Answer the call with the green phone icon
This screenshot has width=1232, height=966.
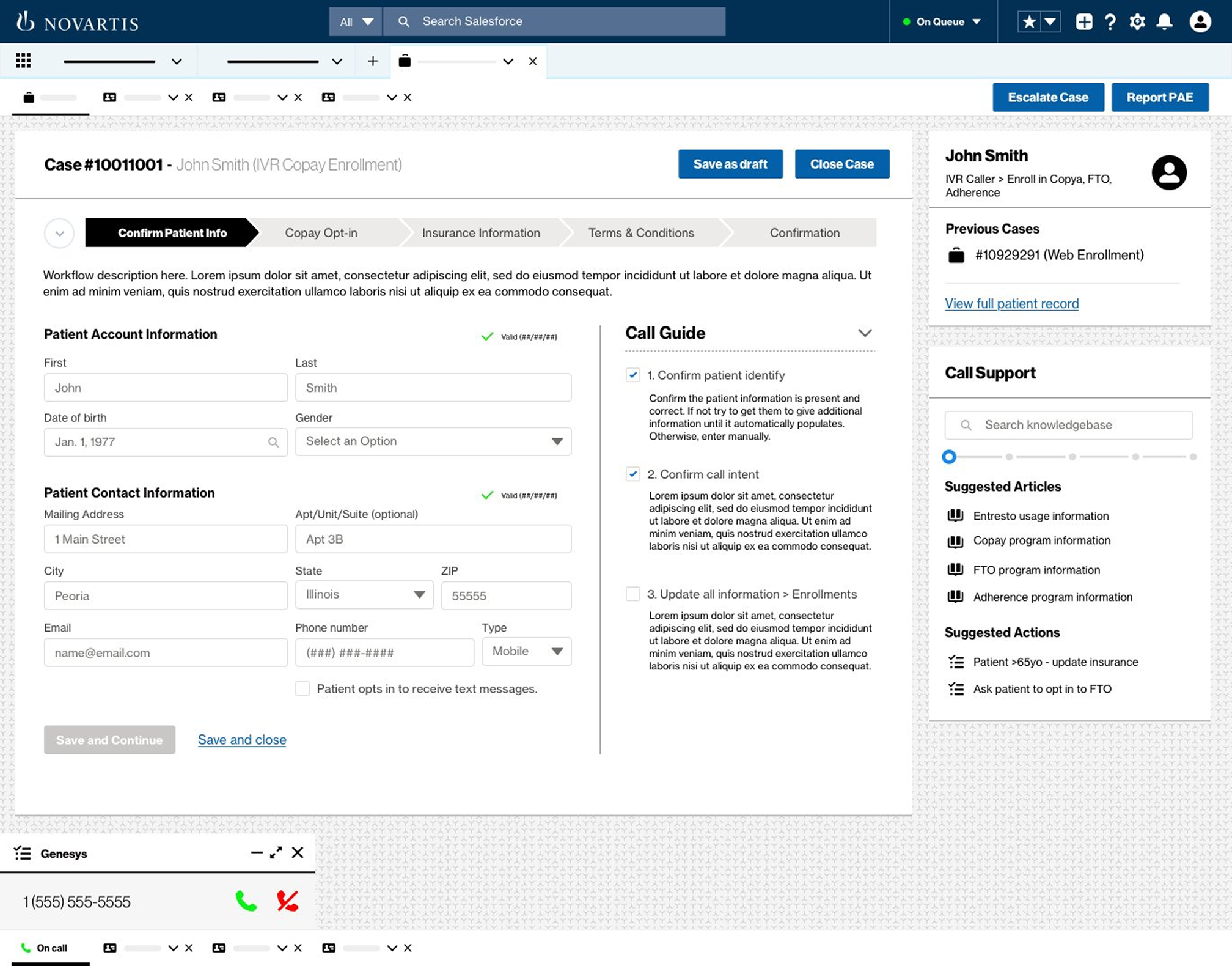[x=246, y=901]
